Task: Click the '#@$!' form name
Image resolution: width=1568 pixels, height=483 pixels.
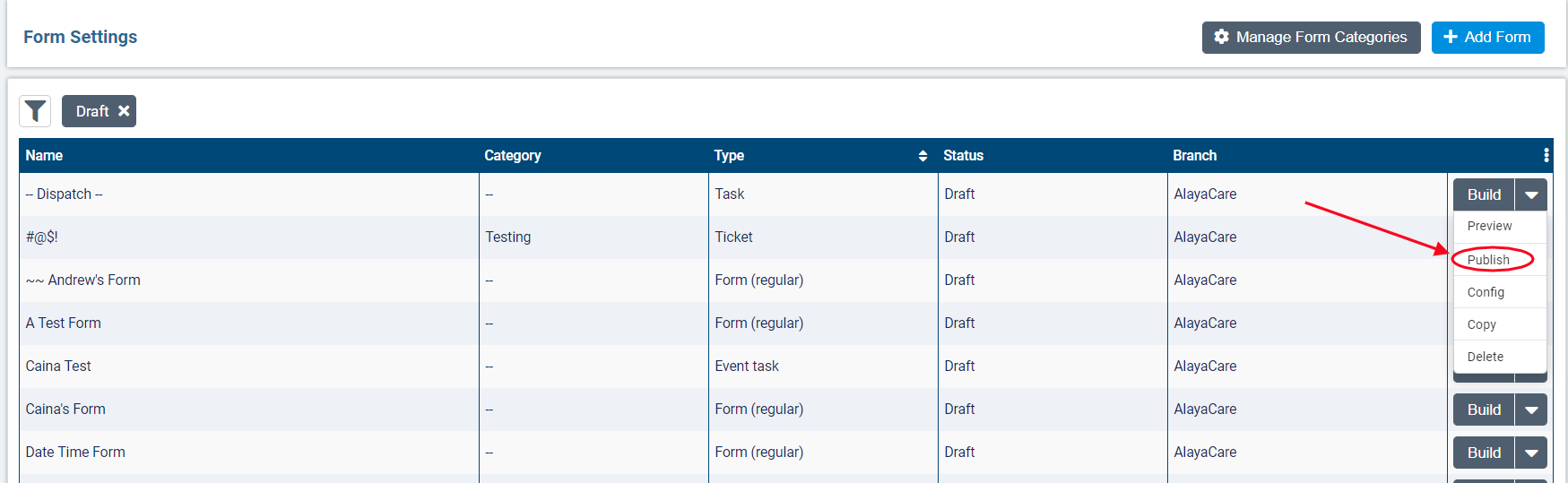Action: (42, 237)
